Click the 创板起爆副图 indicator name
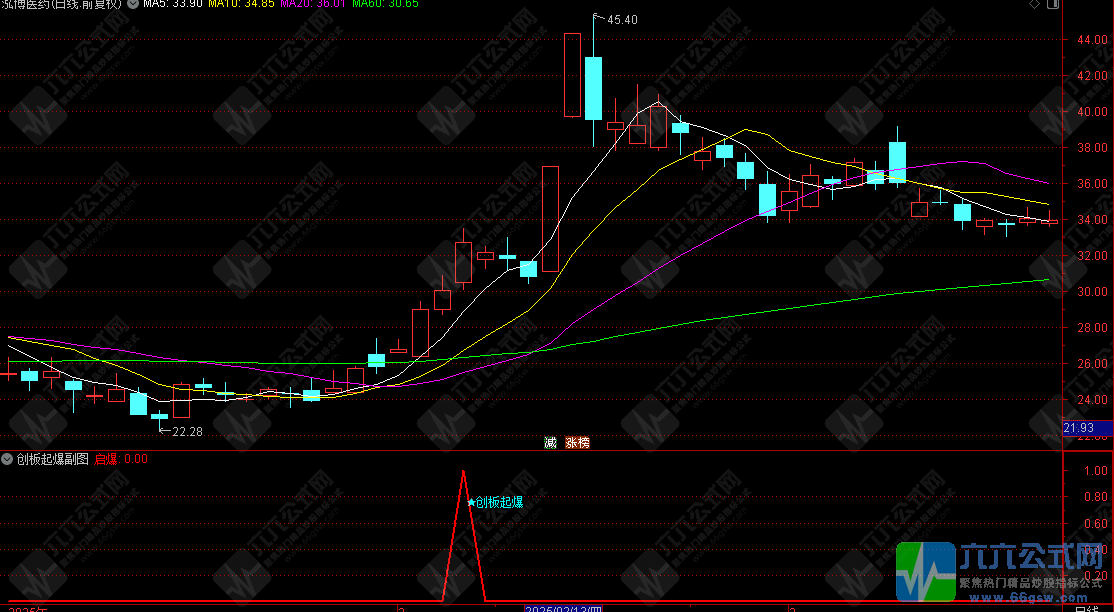This screenshot has height=612, width=1114. [53, 459]
